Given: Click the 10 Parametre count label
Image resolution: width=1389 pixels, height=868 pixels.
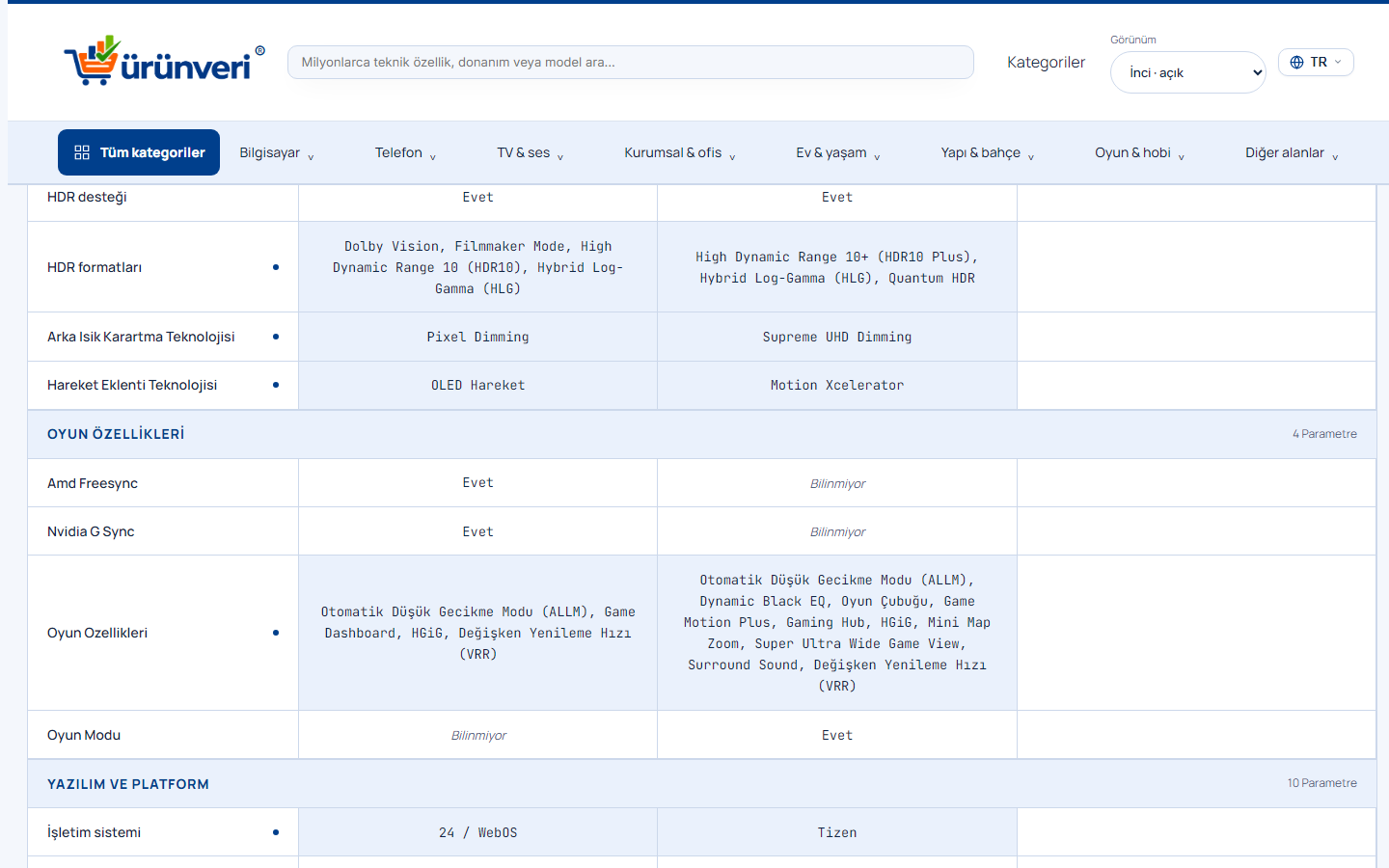Looking at the screenshot, I should point(1321,783).
